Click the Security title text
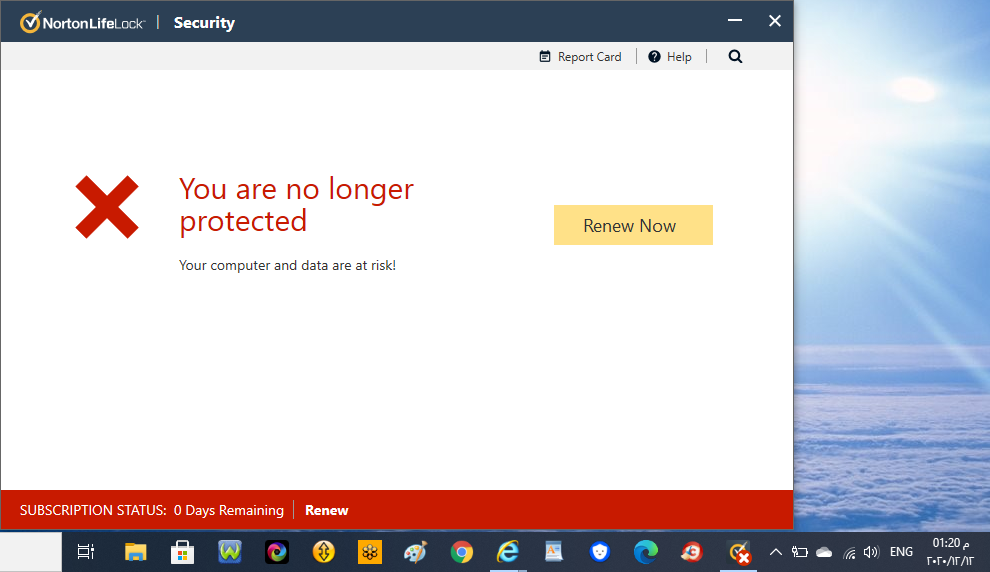Screen dimensions: 990x572 tap(204, 23)
